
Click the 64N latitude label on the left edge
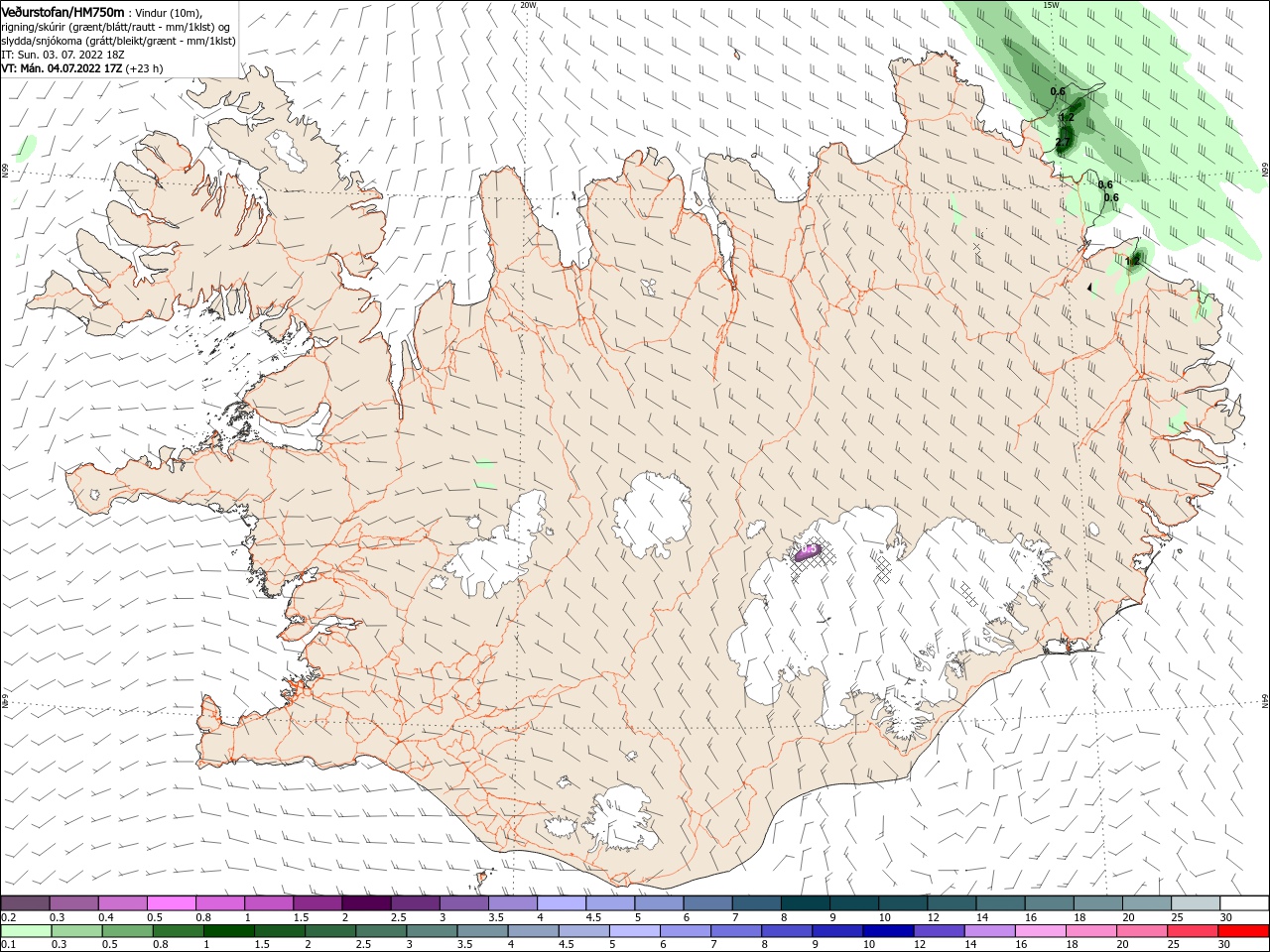(x=5, y=701)
